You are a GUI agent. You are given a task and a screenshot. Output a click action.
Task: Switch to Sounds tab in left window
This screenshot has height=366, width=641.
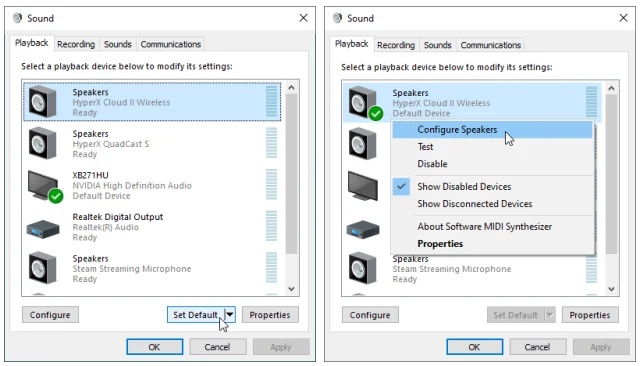[117, 44]
